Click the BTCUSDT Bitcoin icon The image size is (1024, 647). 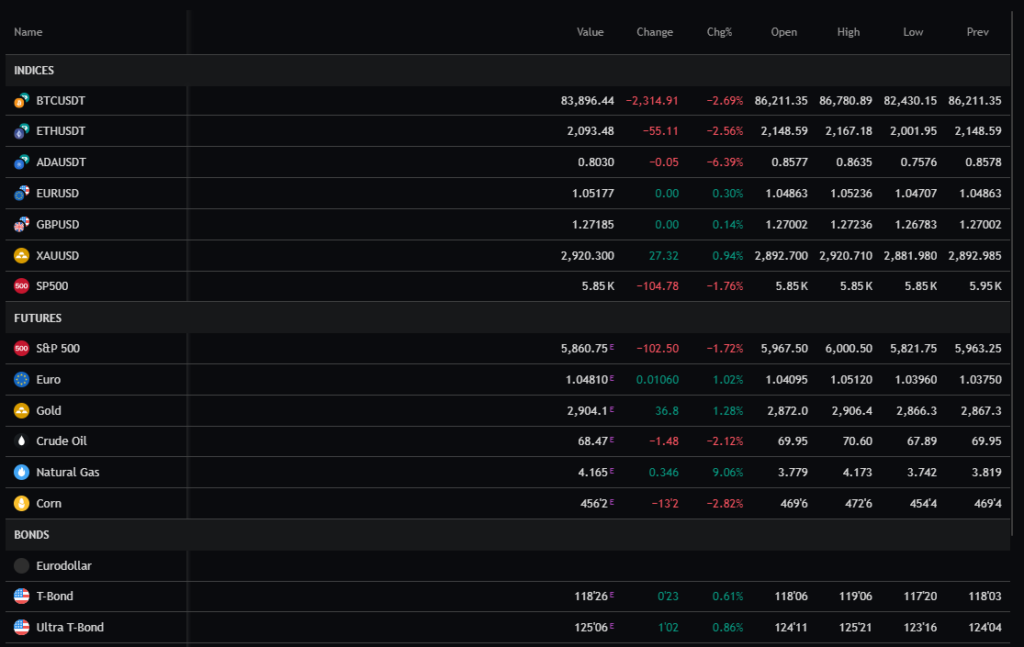coord(20,100)
